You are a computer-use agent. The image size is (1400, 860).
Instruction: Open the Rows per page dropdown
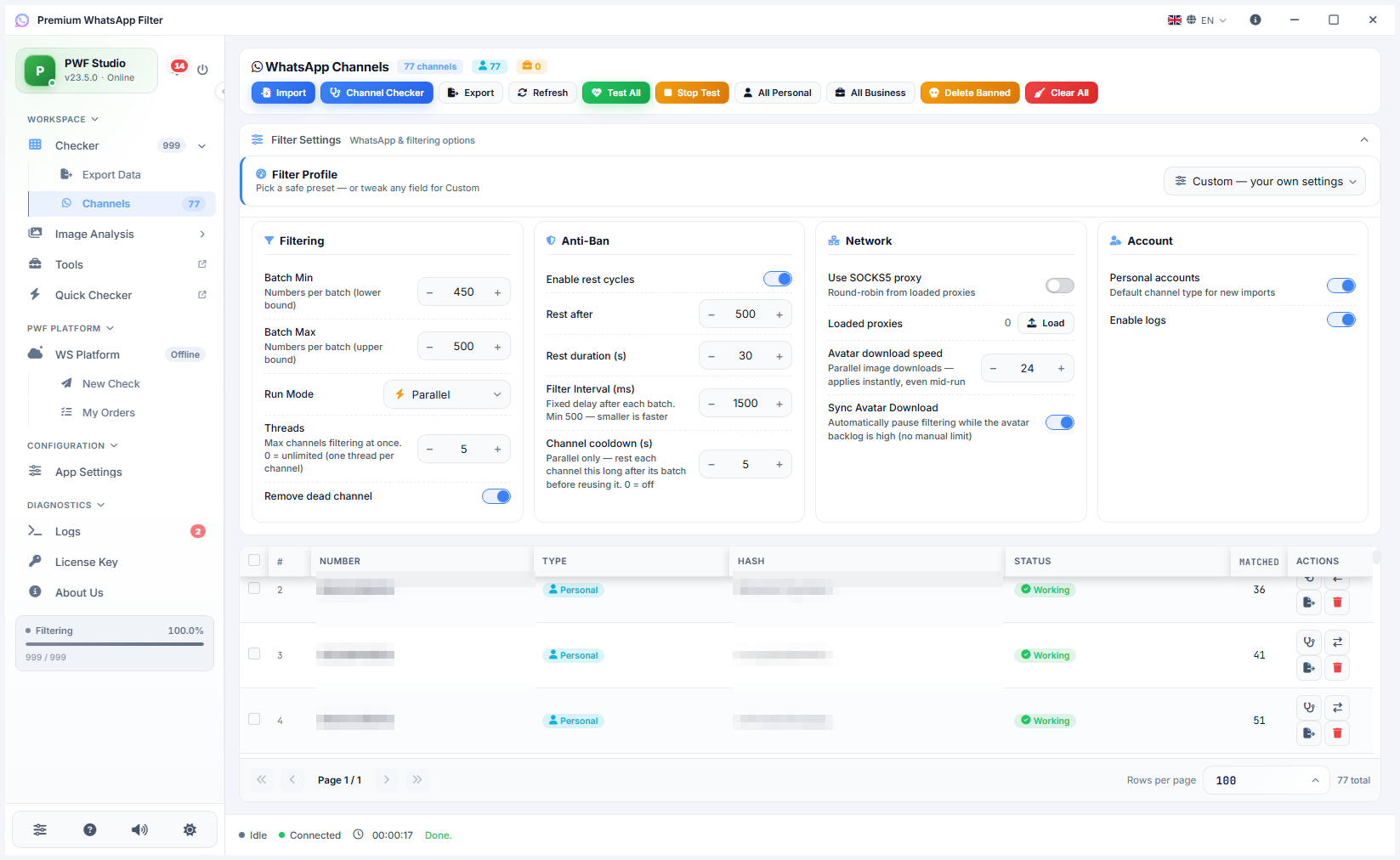tap(1267, 780)
